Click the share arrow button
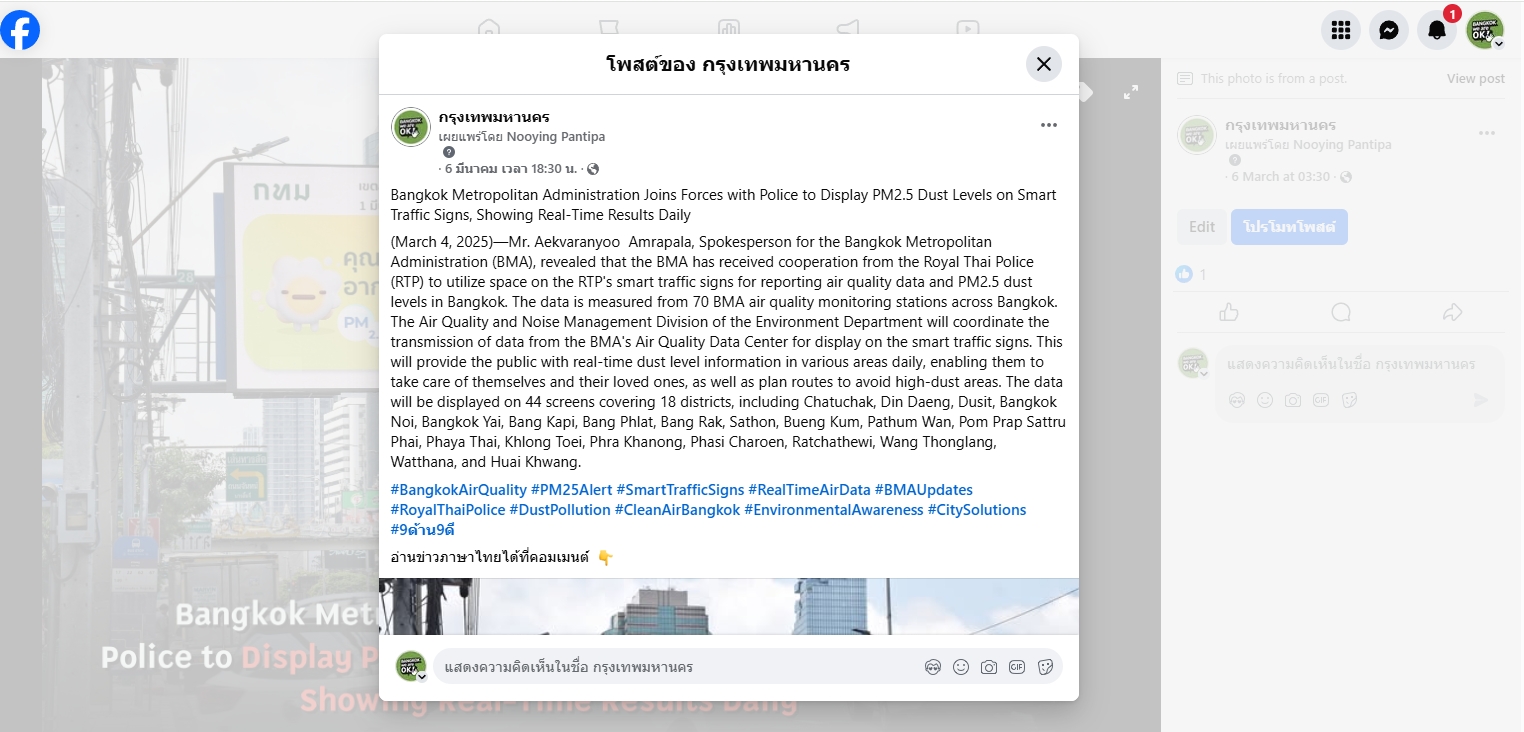The image size is (1524, 732). tap(1453, 313)
